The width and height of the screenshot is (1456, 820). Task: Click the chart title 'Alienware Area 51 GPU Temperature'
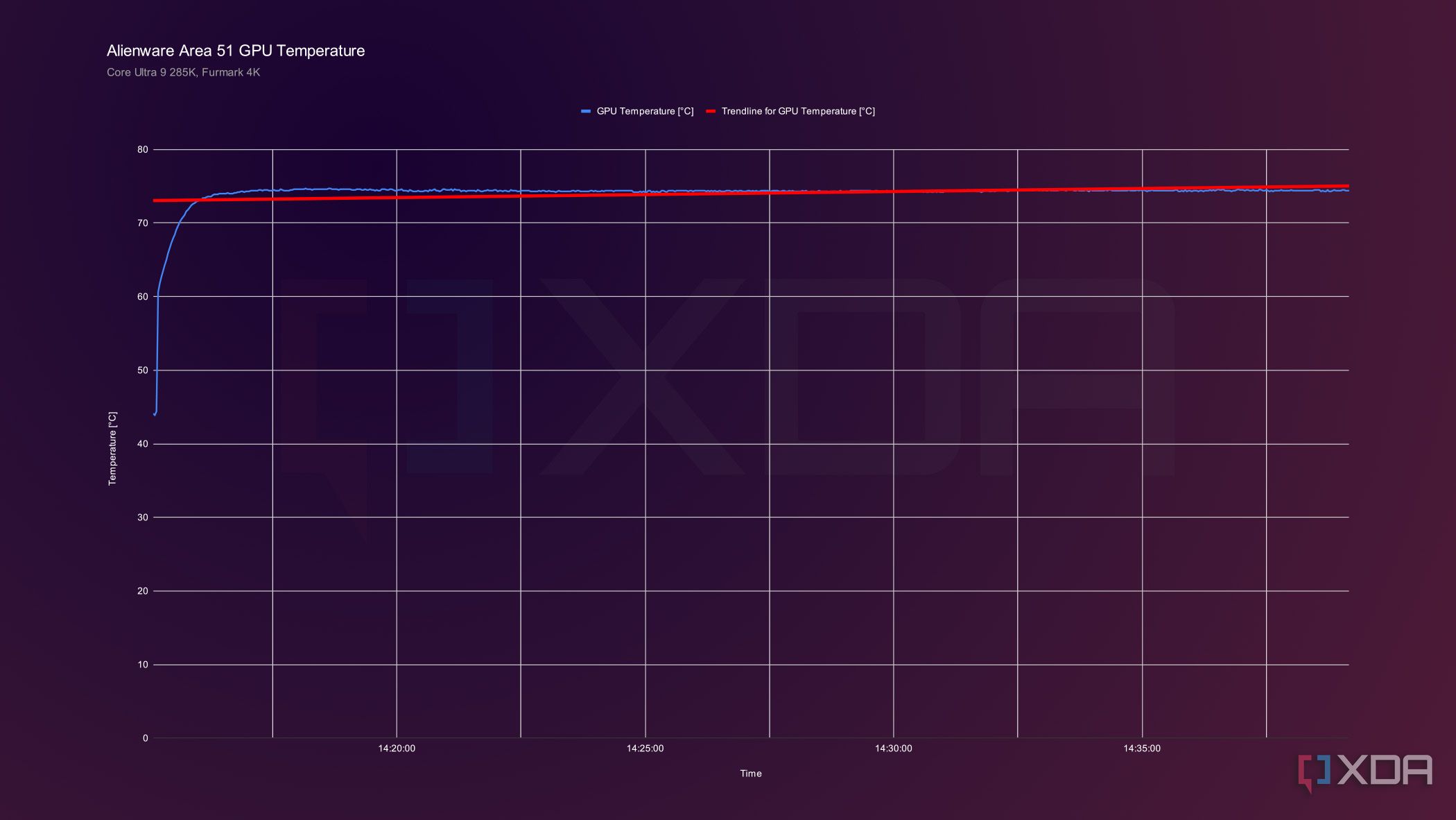[x=236, y=51]
